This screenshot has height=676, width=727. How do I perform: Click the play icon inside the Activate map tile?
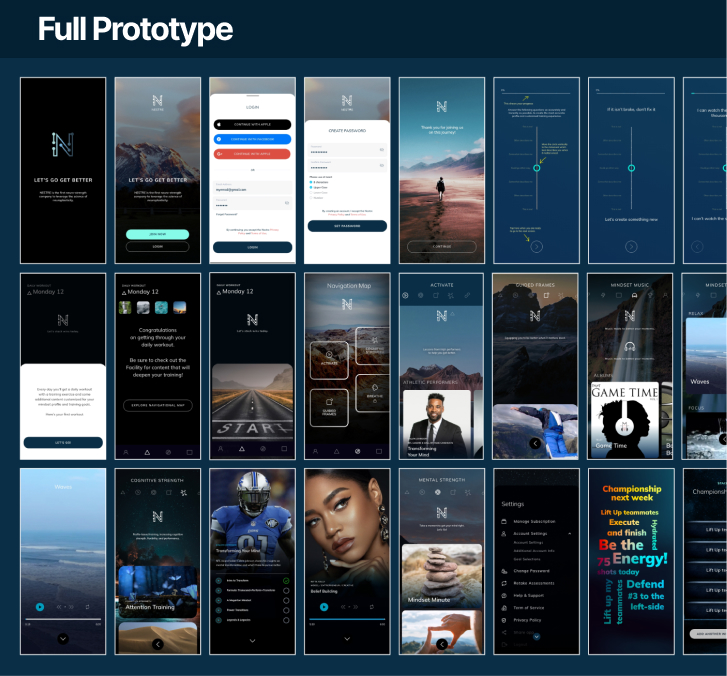pyautogui.click(x=329, y=355)
